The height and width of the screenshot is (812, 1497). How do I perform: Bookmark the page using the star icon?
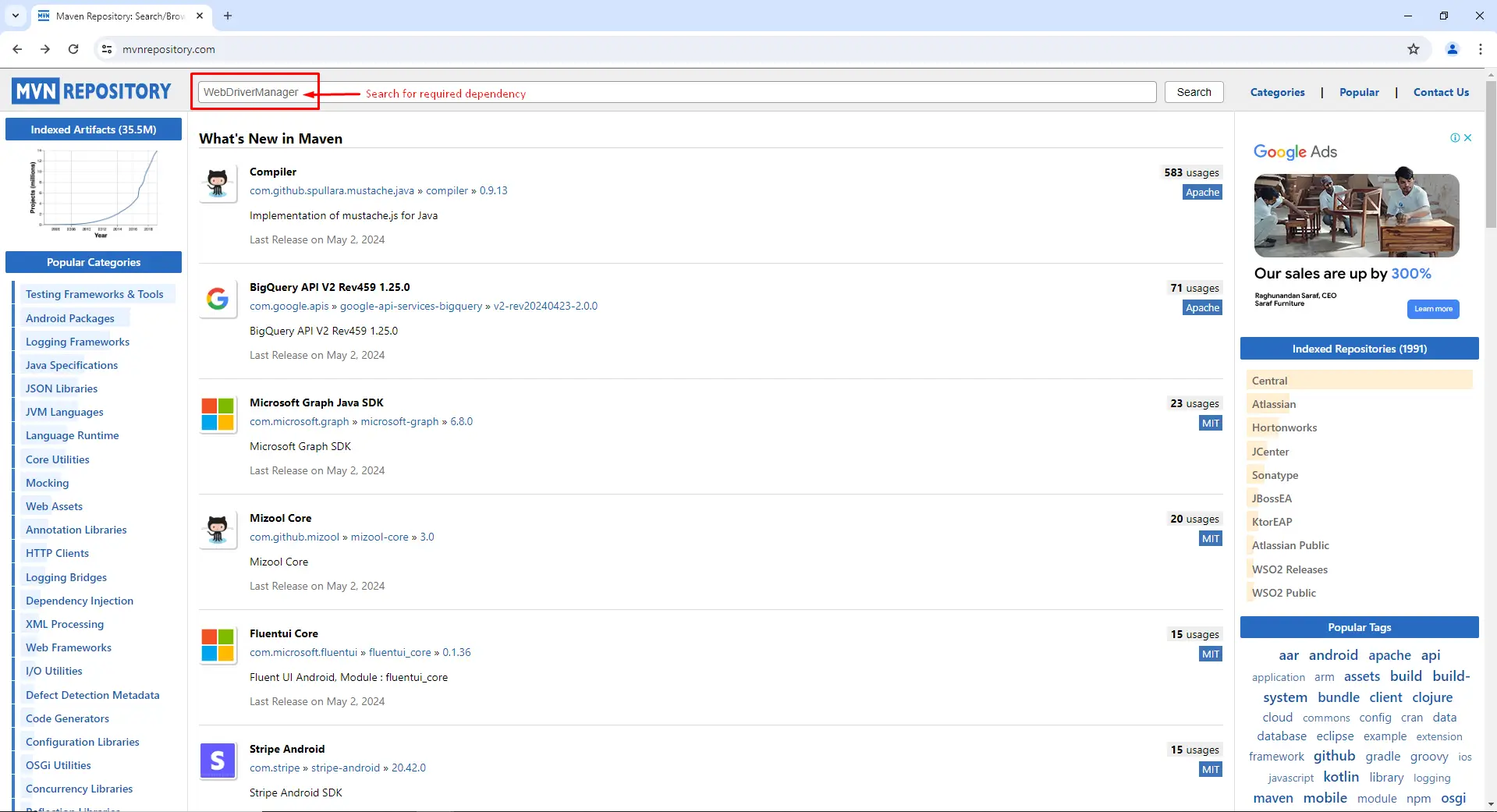click(x=1413, y=48)
